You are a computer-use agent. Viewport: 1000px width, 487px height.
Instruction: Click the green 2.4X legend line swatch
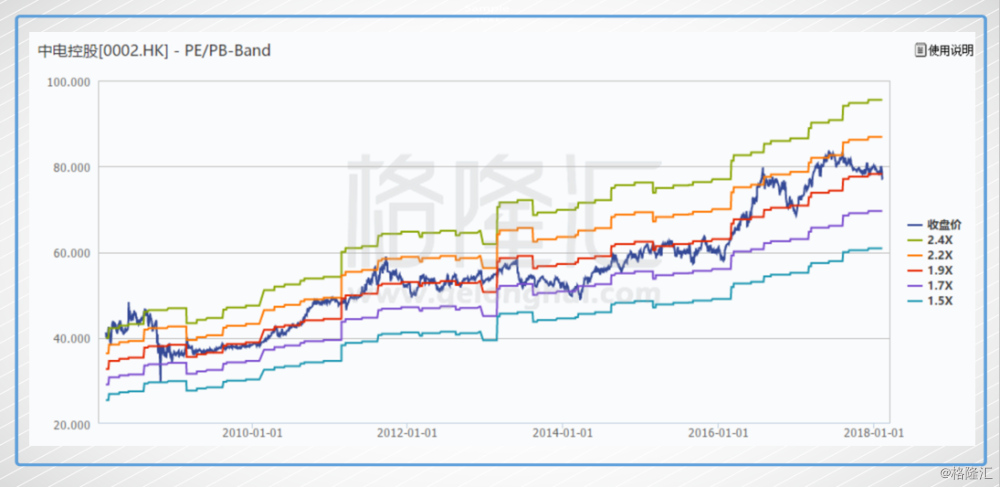tap(913, 240)
